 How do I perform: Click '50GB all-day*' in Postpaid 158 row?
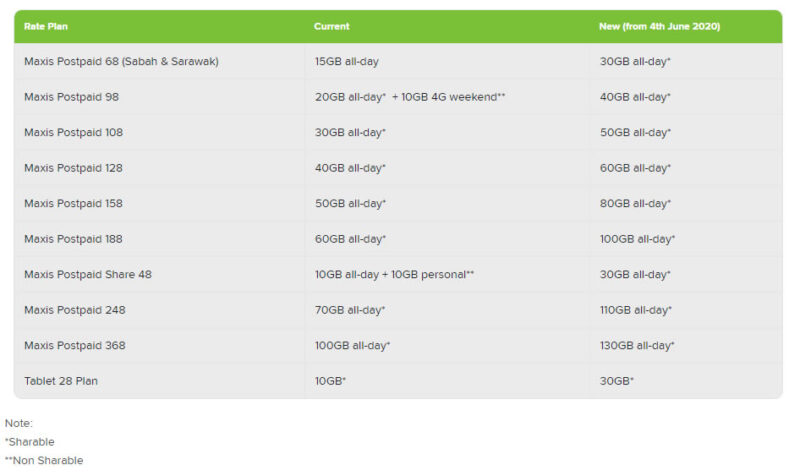[x=350, y=203]
